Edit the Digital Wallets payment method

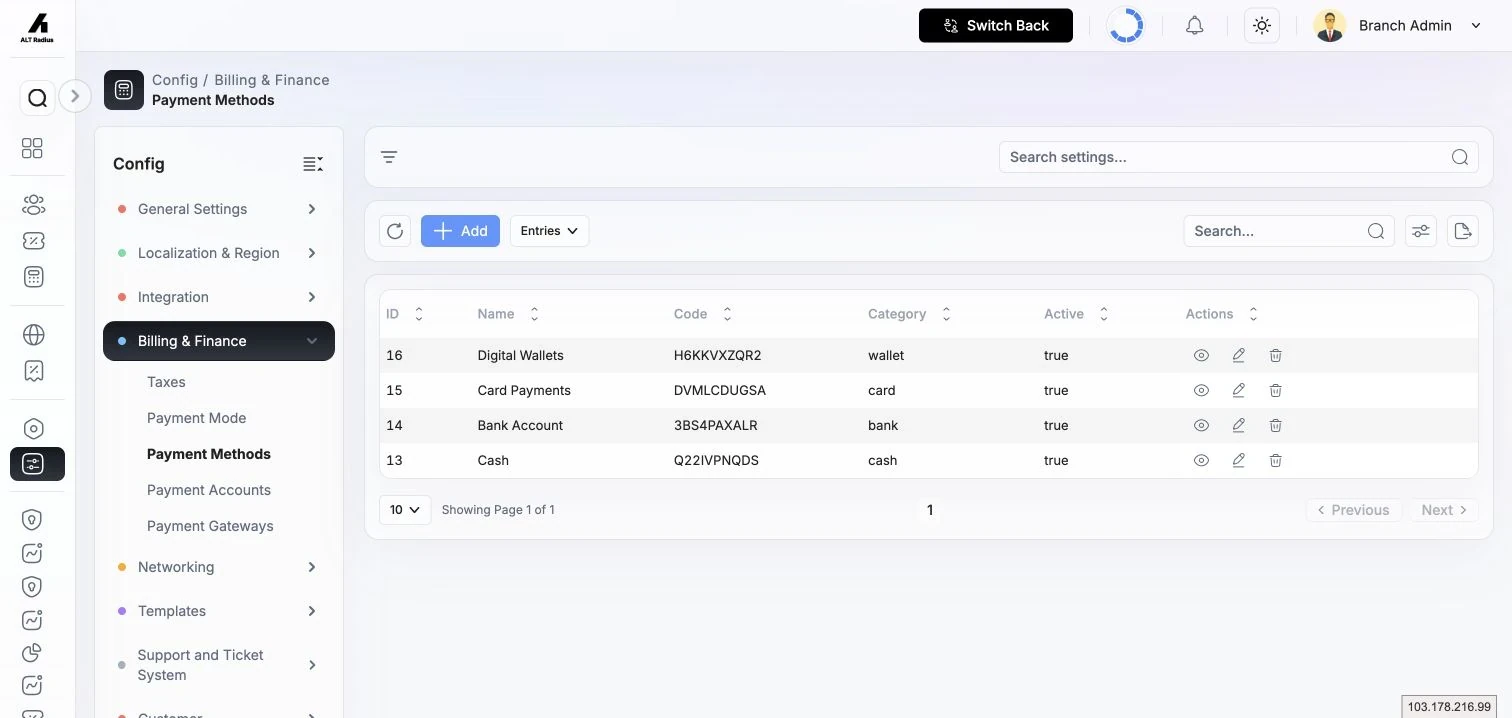(x=1239, y=355)
